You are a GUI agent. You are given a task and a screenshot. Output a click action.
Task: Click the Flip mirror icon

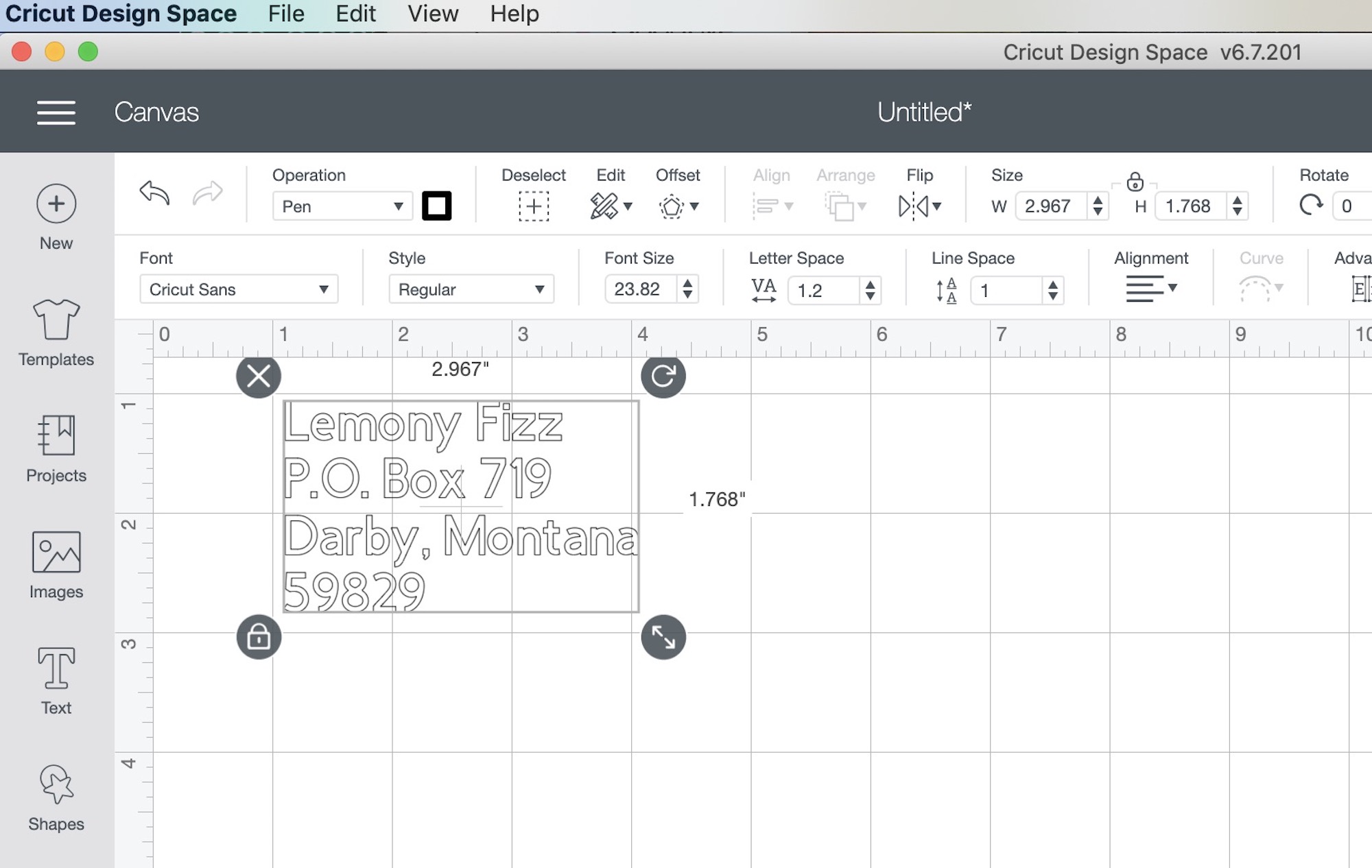pyautogui.click(x=913, y=206)
